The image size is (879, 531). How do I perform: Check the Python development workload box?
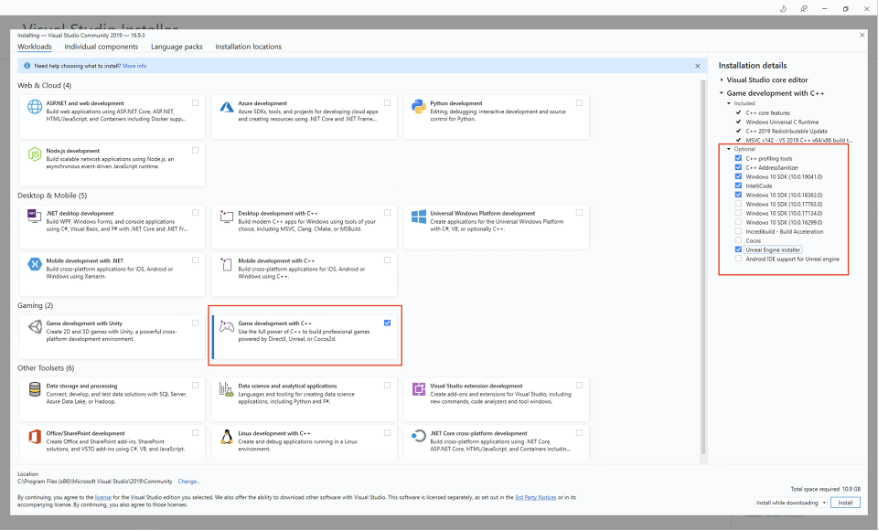(579, 103)
